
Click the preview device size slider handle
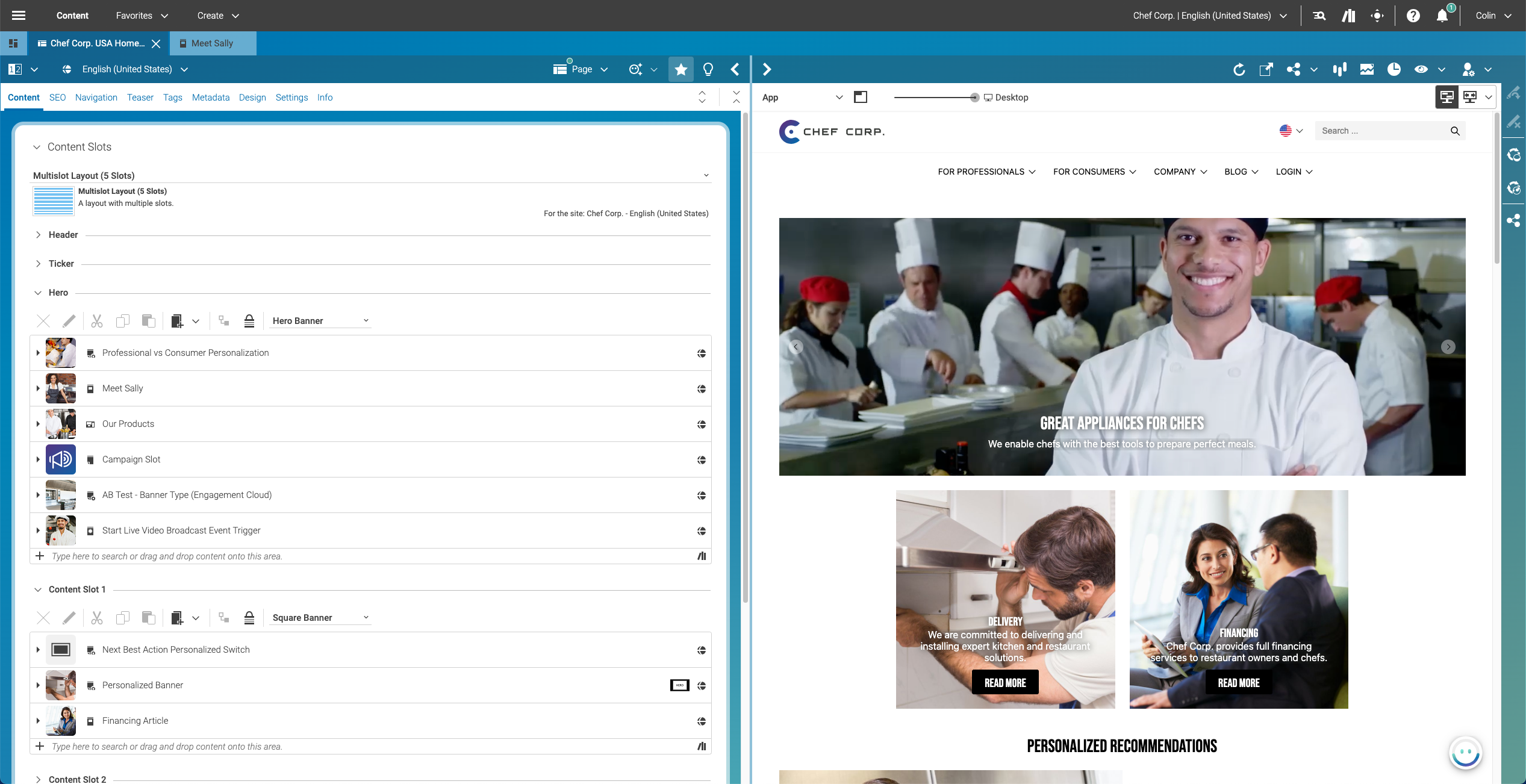coord(974,98)
